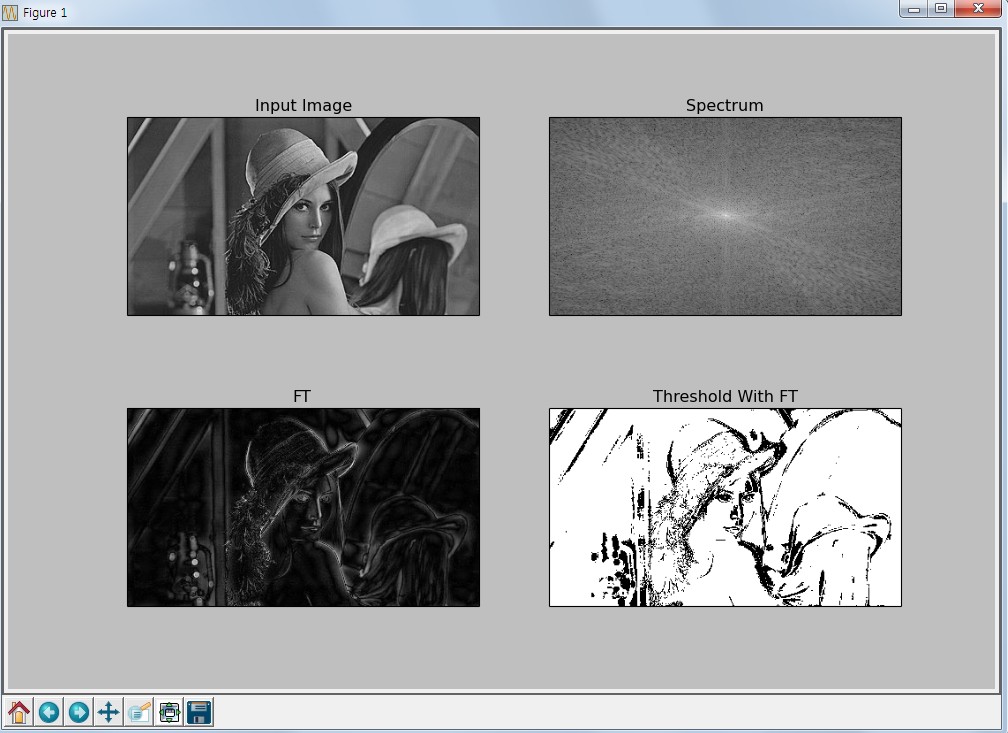Click the 'Spectrum' title text
Image resolution: width=1008 pixels, height=733 pixels.
coord(724,105)
